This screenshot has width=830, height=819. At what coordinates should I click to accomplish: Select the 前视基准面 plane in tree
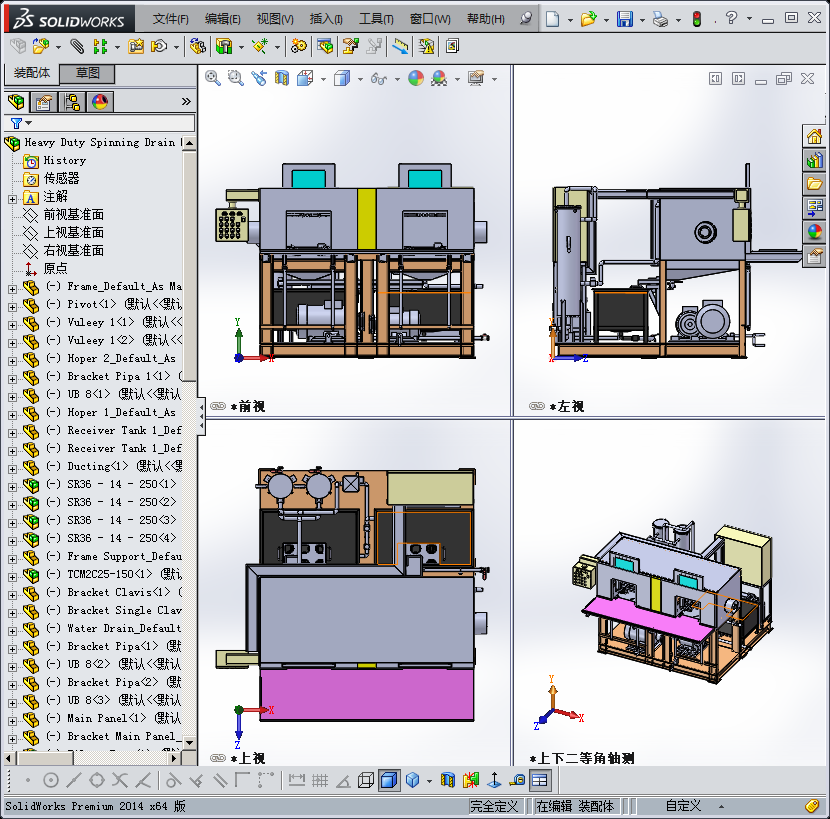tap(73, 214)
